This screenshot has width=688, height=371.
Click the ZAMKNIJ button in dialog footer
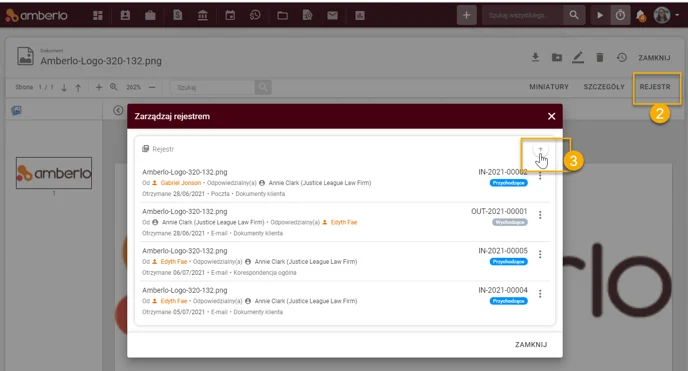(x=531, y=345)
